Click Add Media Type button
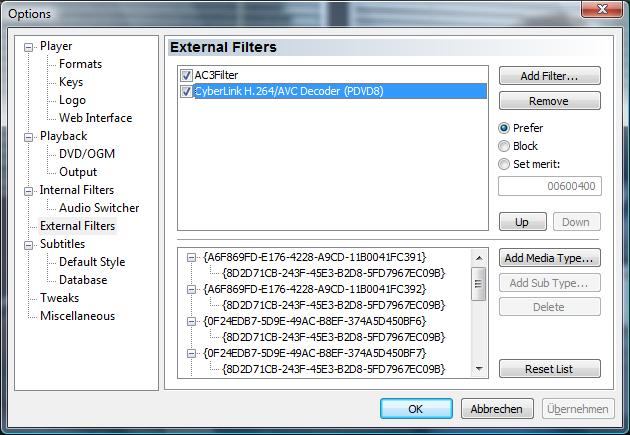The width and height of the screenshot is (630, 435). tap(550, 258)
